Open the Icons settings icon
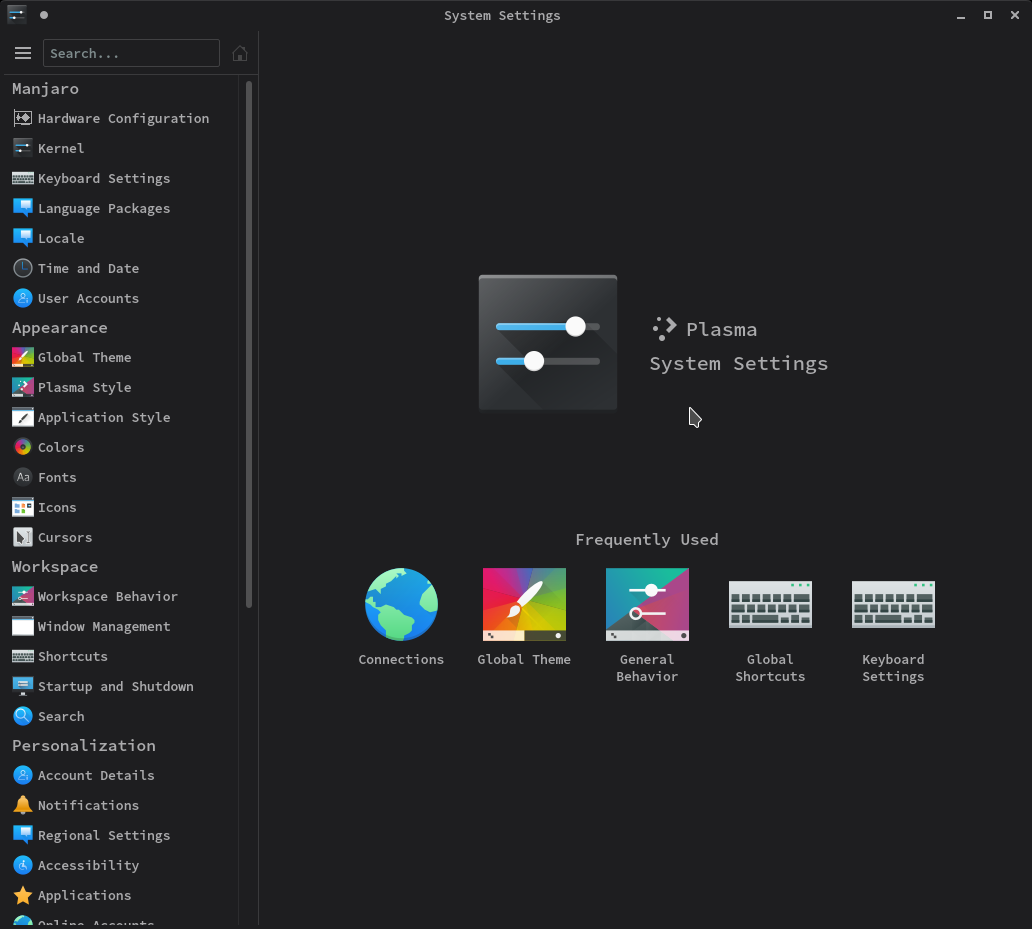Viewport: 1032px width, 929px height. click(23, 507)
